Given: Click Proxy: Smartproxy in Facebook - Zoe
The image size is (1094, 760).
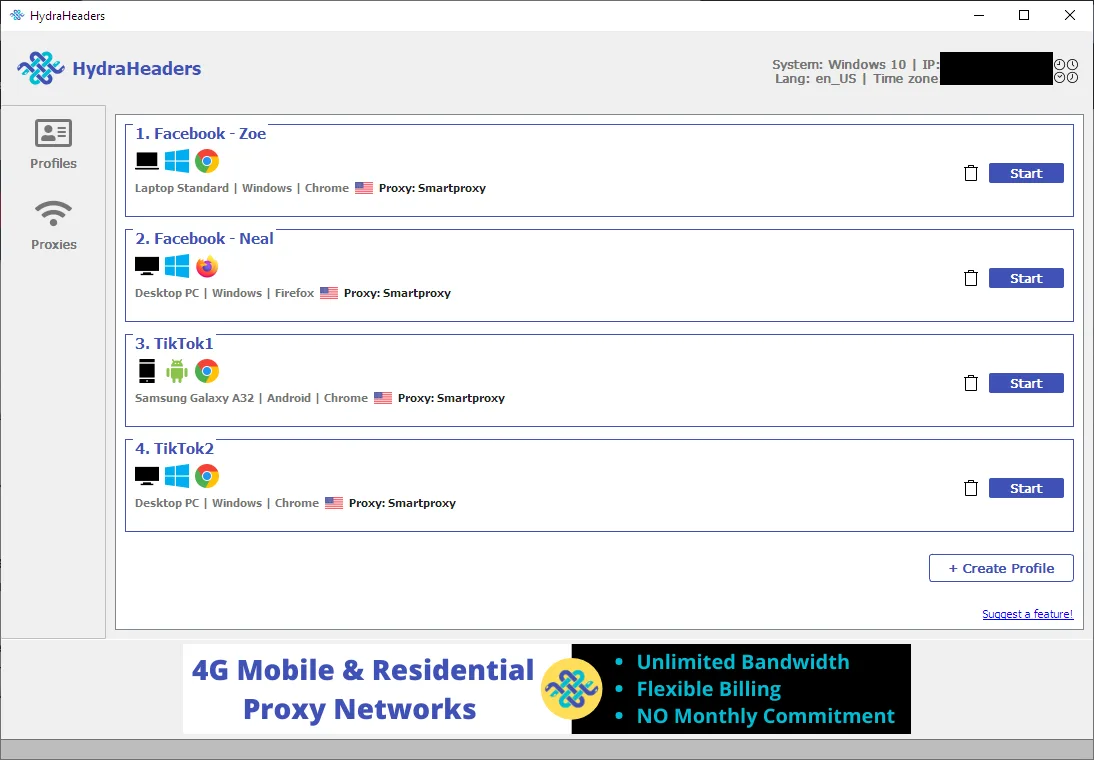Looking at the screenshot, I should [432, 188].
